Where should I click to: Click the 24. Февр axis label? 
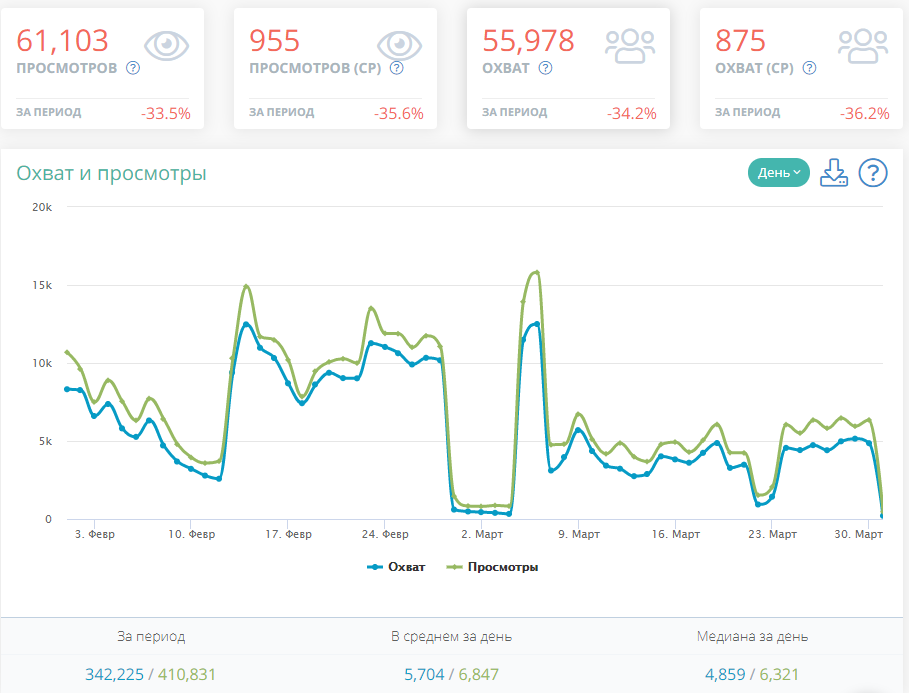[385, 534]
